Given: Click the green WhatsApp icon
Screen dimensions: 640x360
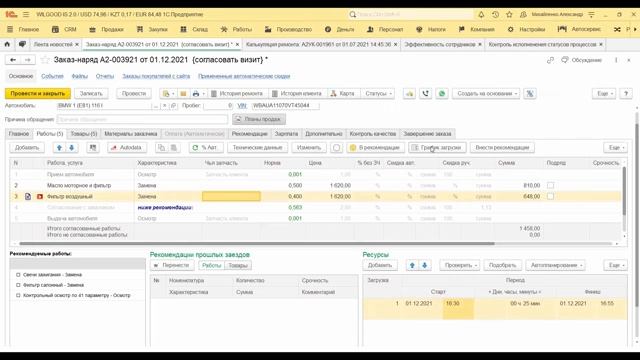Looking at the screenshot, I should coord(442,93).
